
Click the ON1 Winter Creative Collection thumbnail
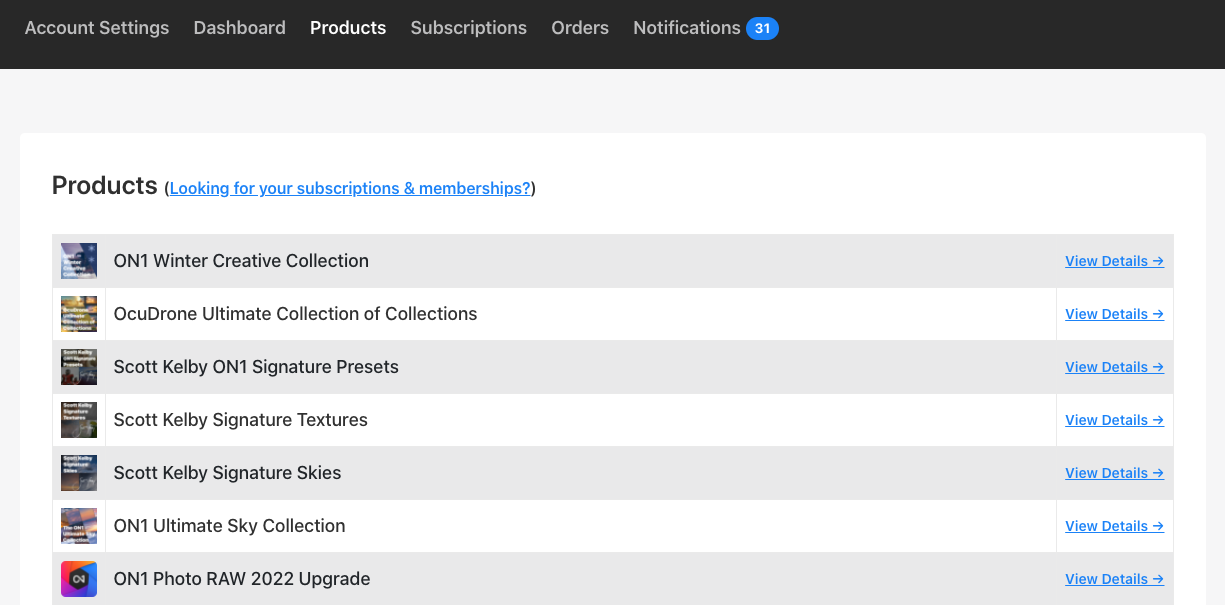point(79,261)
